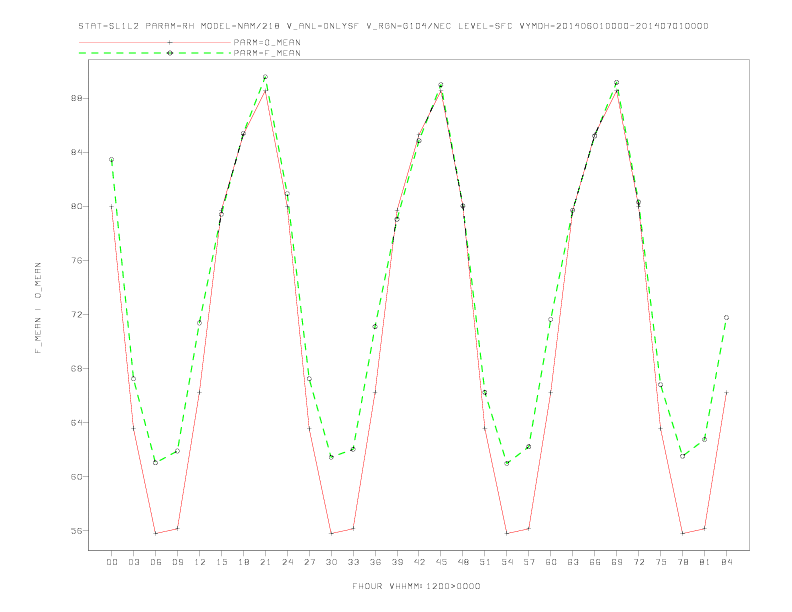The image size is (792, 612).
Task: Click x-axis tick label 21
Action: coord(265,562)
